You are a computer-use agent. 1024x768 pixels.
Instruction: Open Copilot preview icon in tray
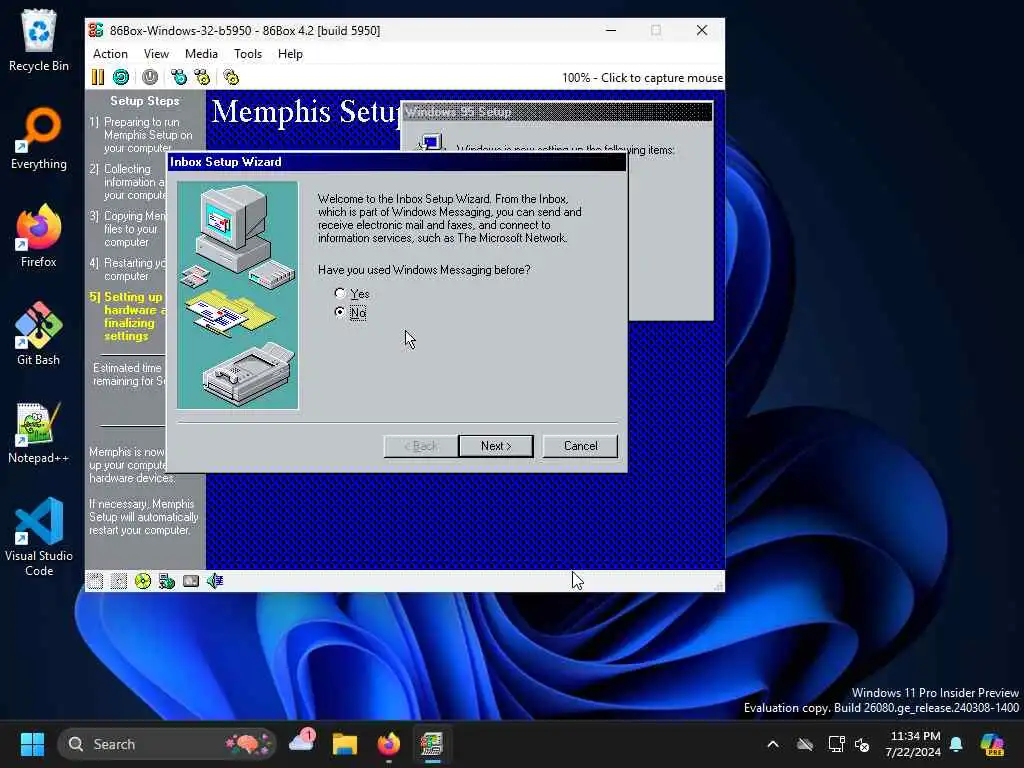point(992,744)
